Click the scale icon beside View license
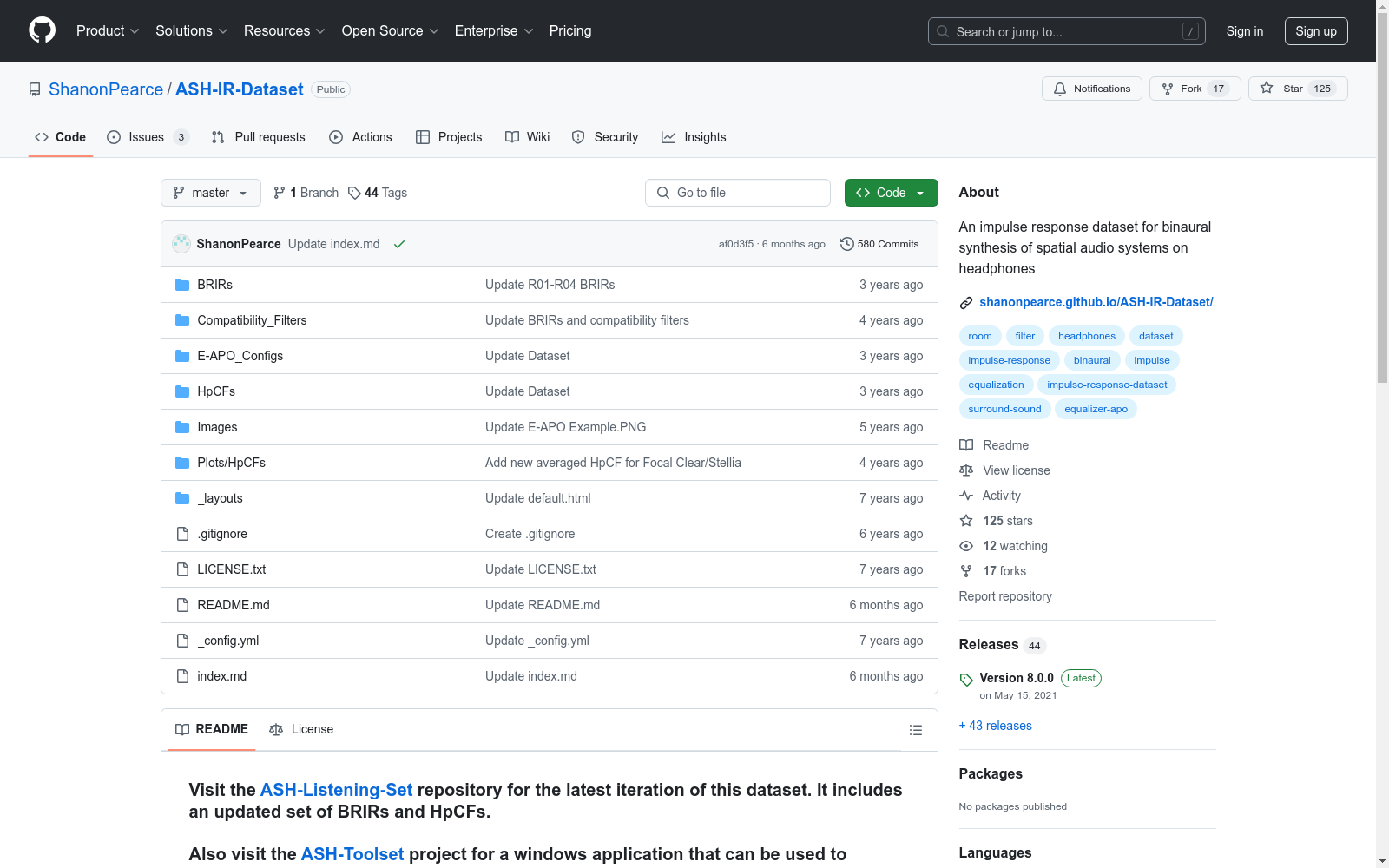 [x=966, y=470]
